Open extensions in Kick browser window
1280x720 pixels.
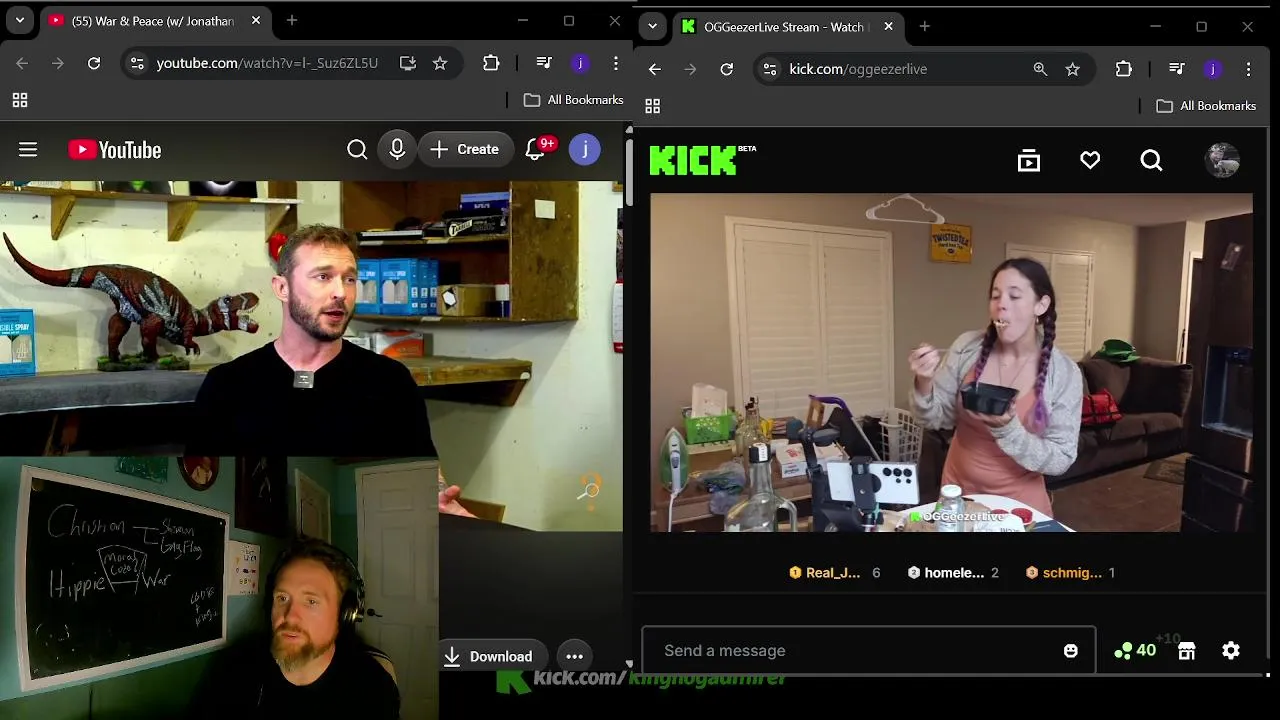pos(1124,69)
